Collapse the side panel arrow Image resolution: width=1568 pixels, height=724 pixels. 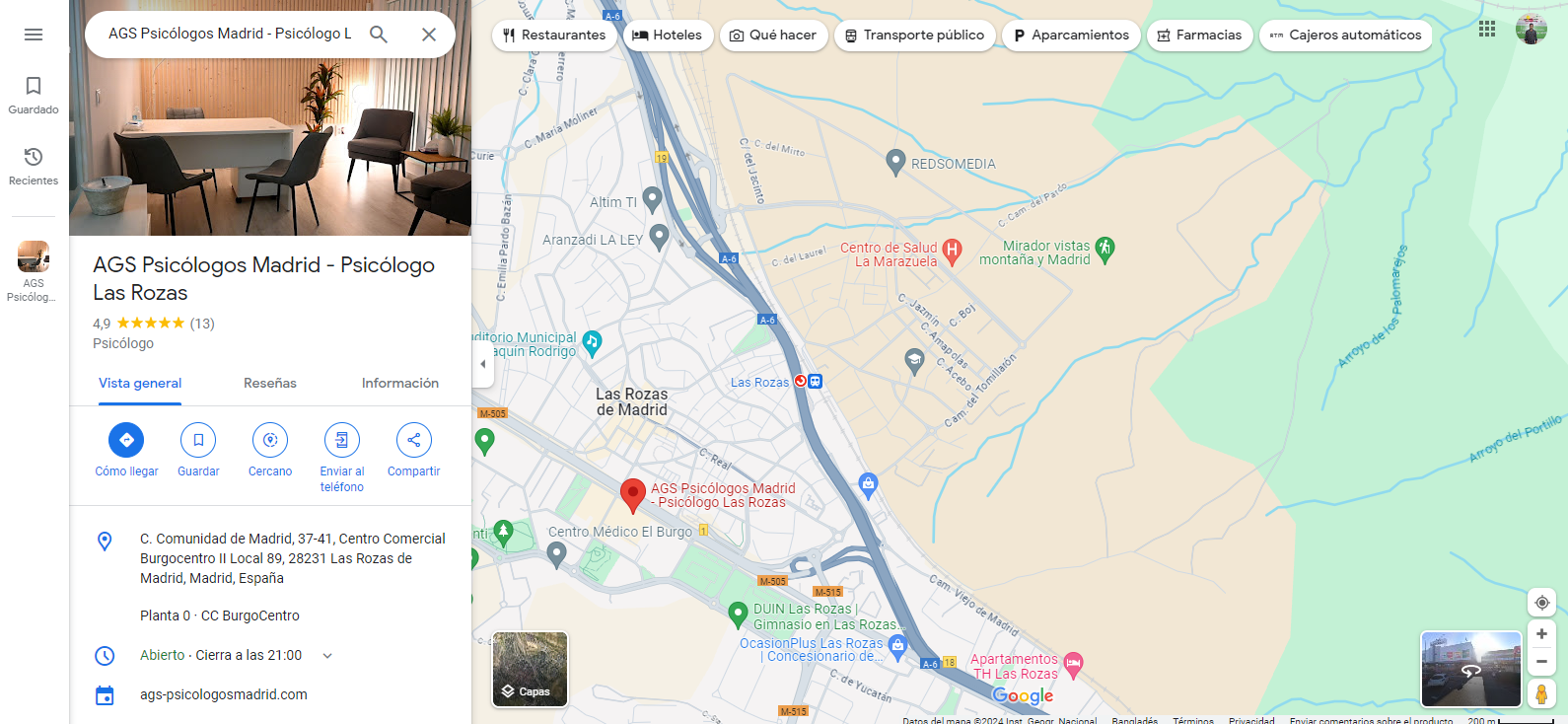click(x=482, y=364)
